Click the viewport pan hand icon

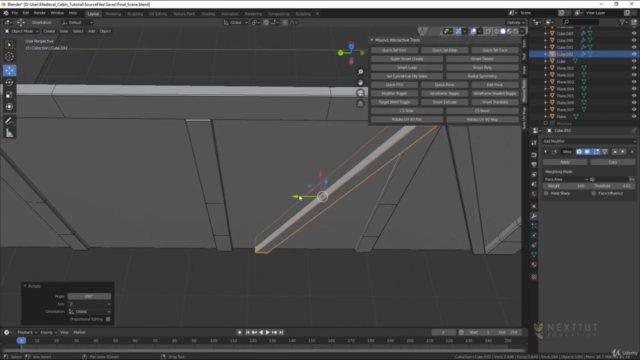tap(360, 82)
